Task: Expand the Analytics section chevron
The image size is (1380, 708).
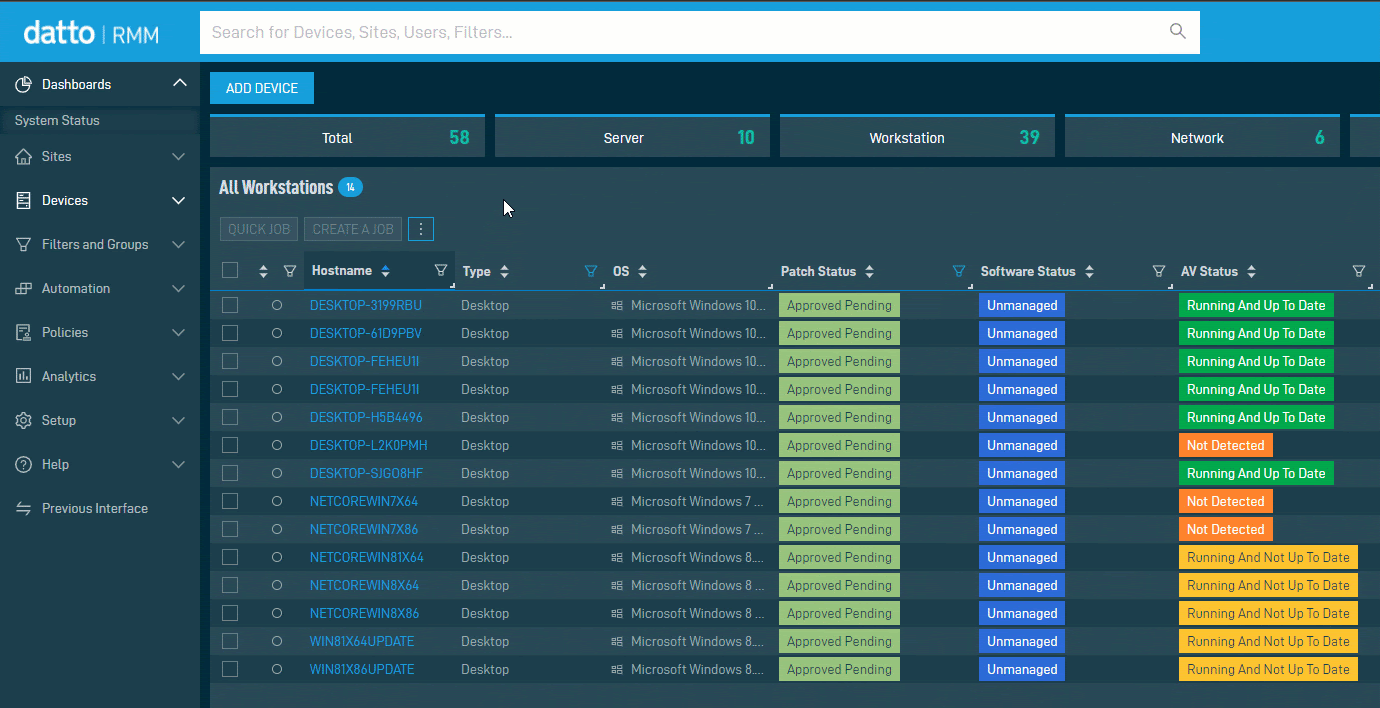Action: click(x=179, y=377)
